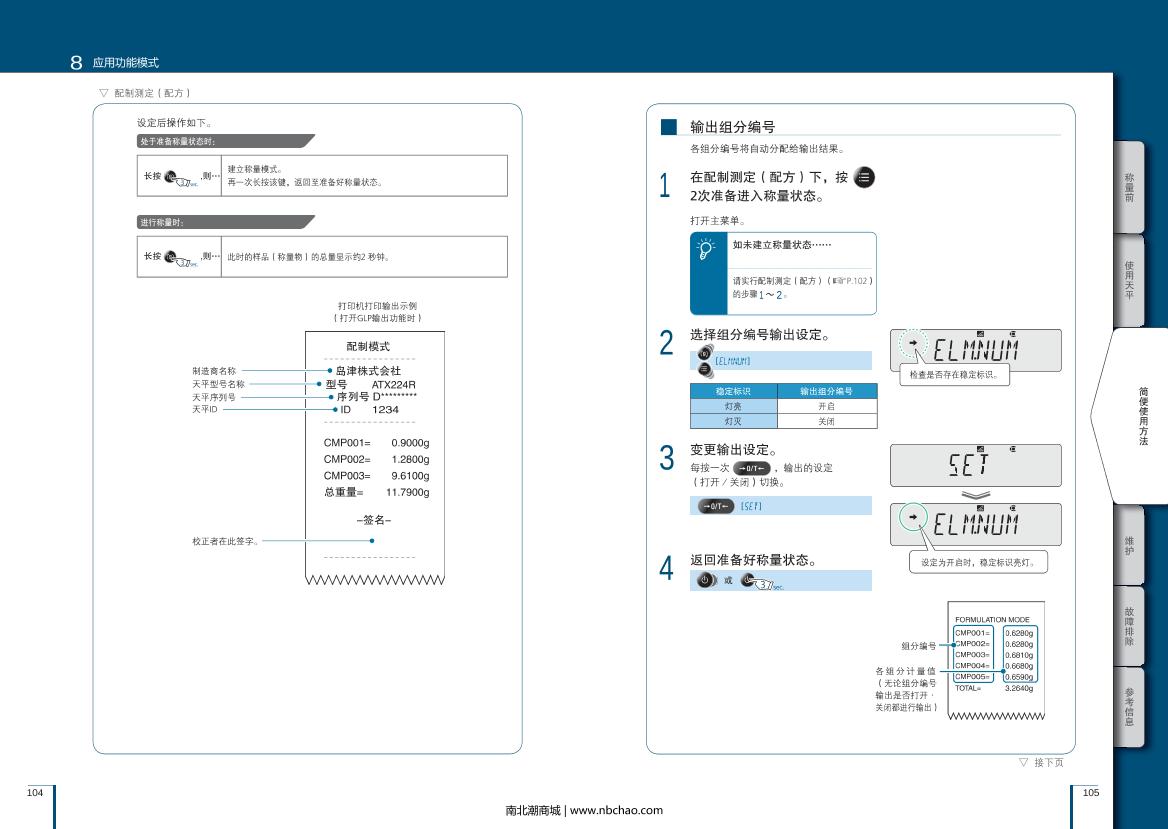Image resolution: width=1168 pixels, height=829 pixels.
Task: Click the triangle before 配制测定(配方)
Action: pos(104,93)
